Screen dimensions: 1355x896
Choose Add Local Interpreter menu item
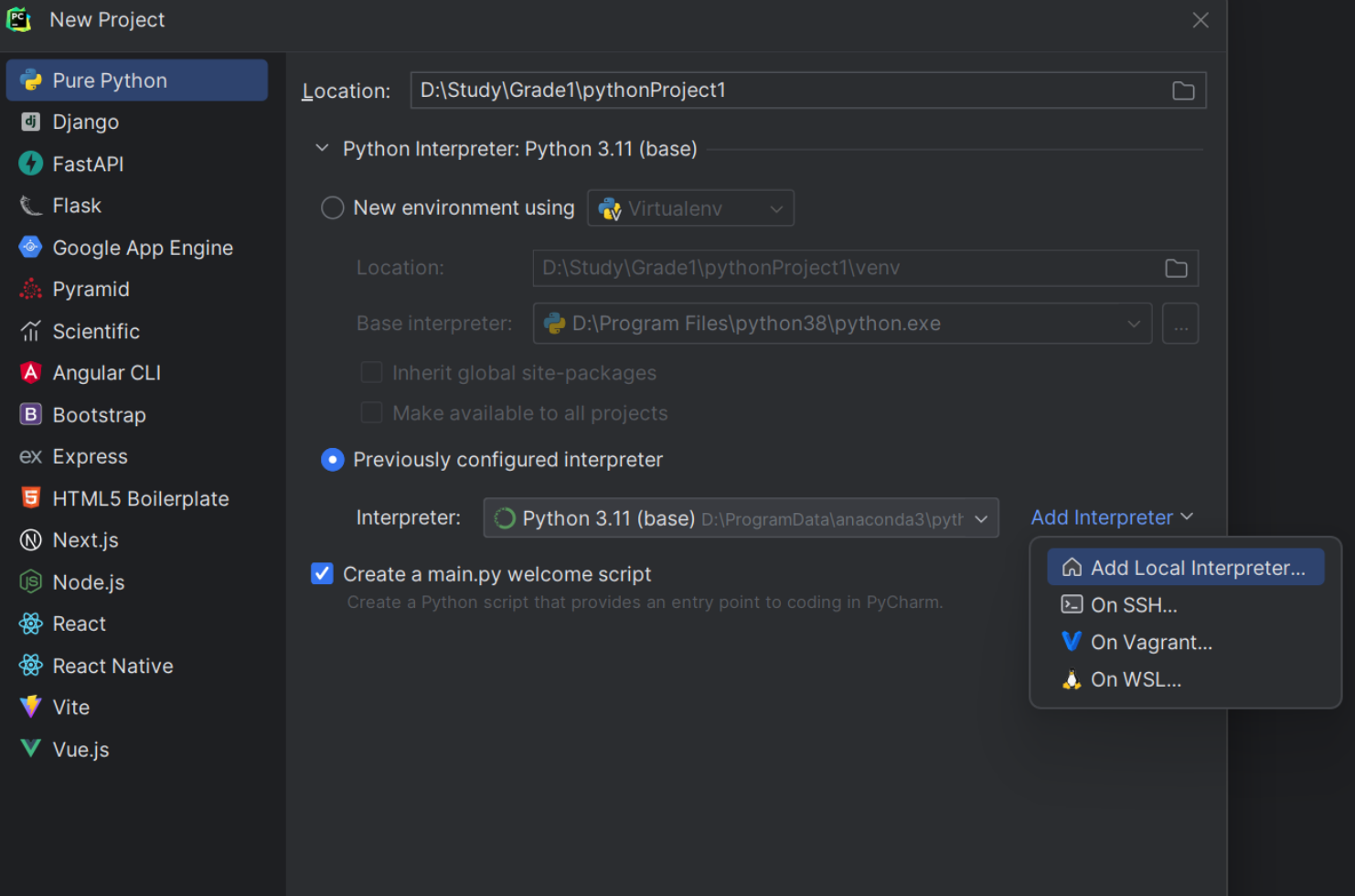pos(1185,568)
